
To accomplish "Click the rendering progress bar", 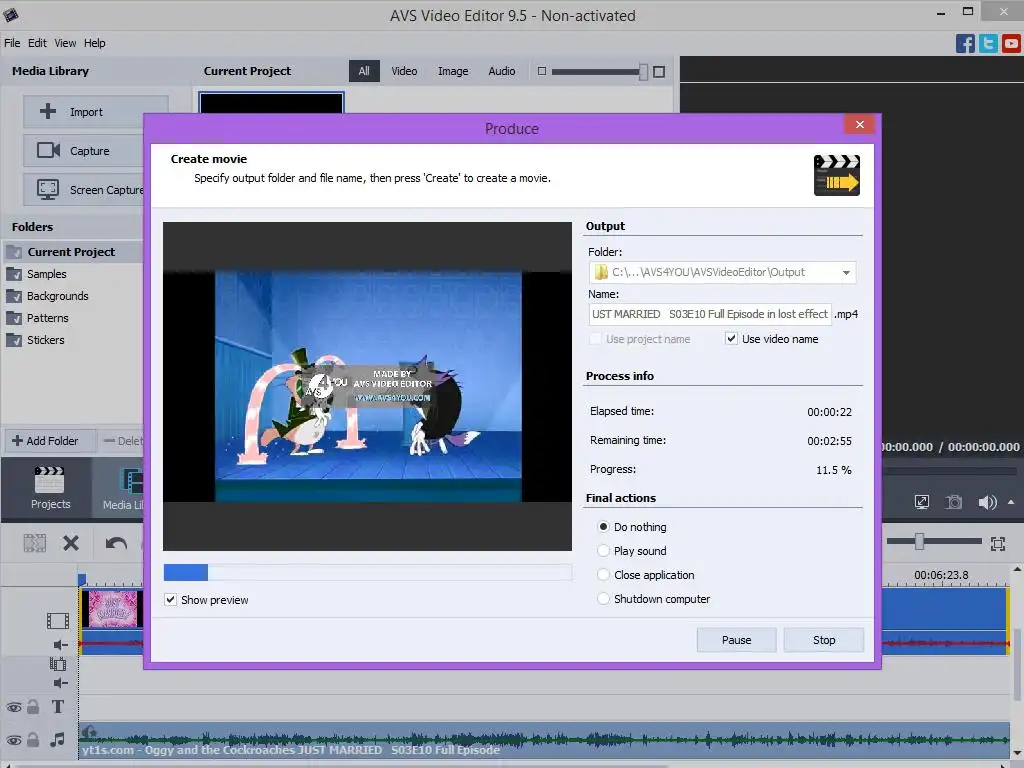I will (368, 573).
